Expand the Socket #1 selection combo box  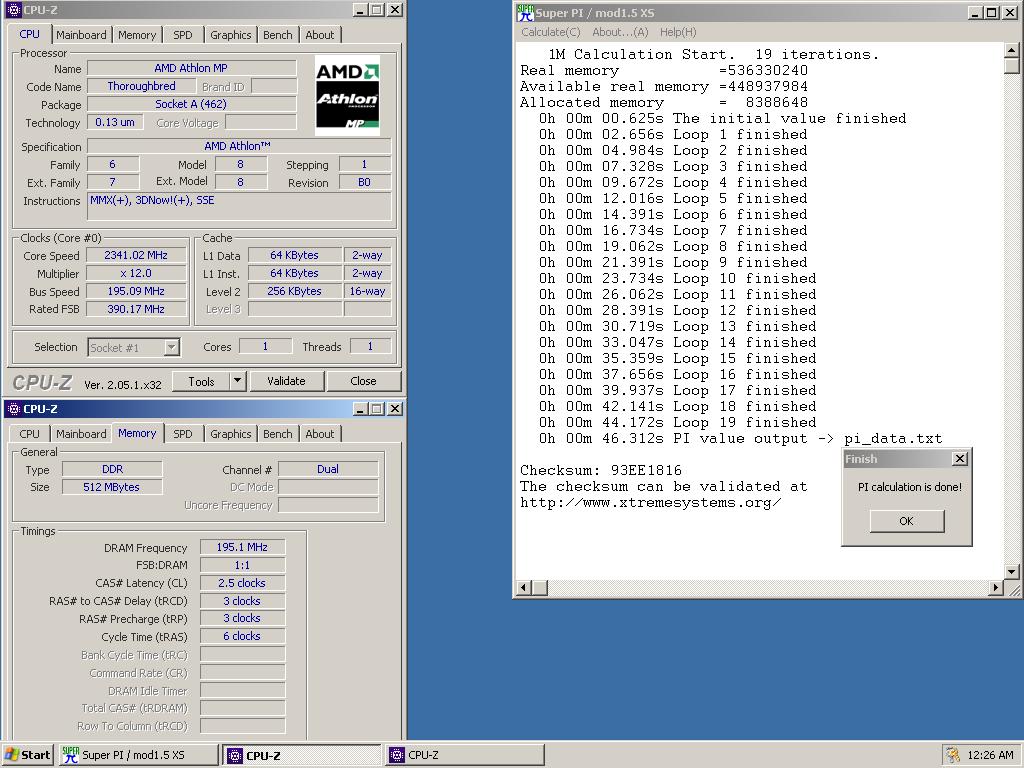click(171, 347)
